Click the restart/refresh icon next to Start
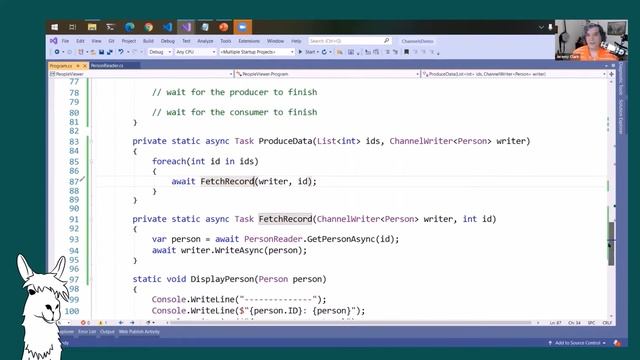640x360 pixels. (x=324, y=52)
